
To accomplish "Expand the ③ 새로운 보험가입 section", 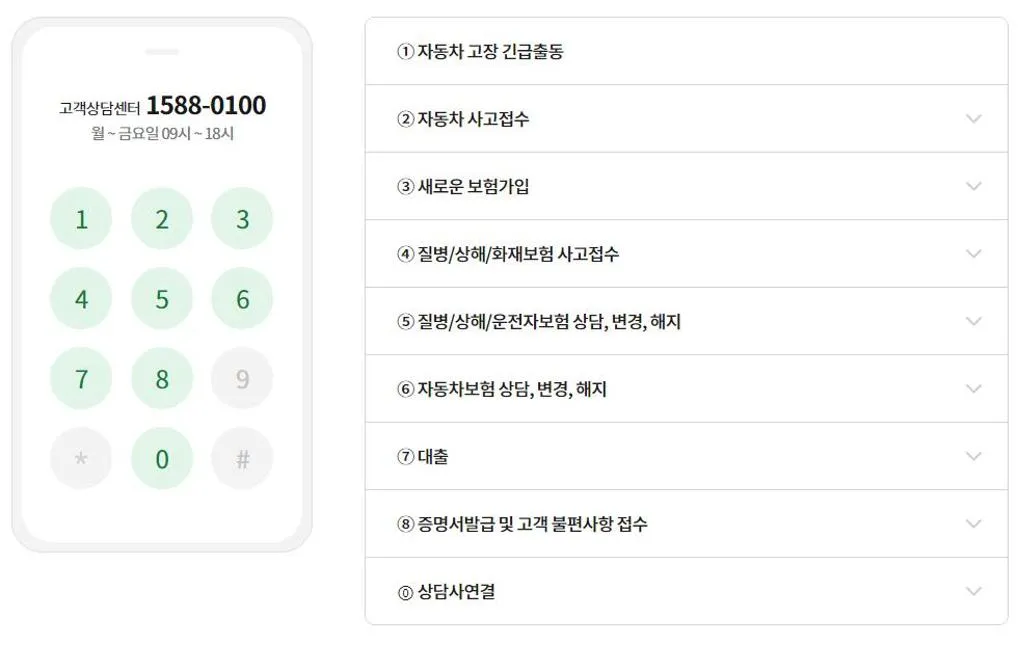I will [972, 186].
